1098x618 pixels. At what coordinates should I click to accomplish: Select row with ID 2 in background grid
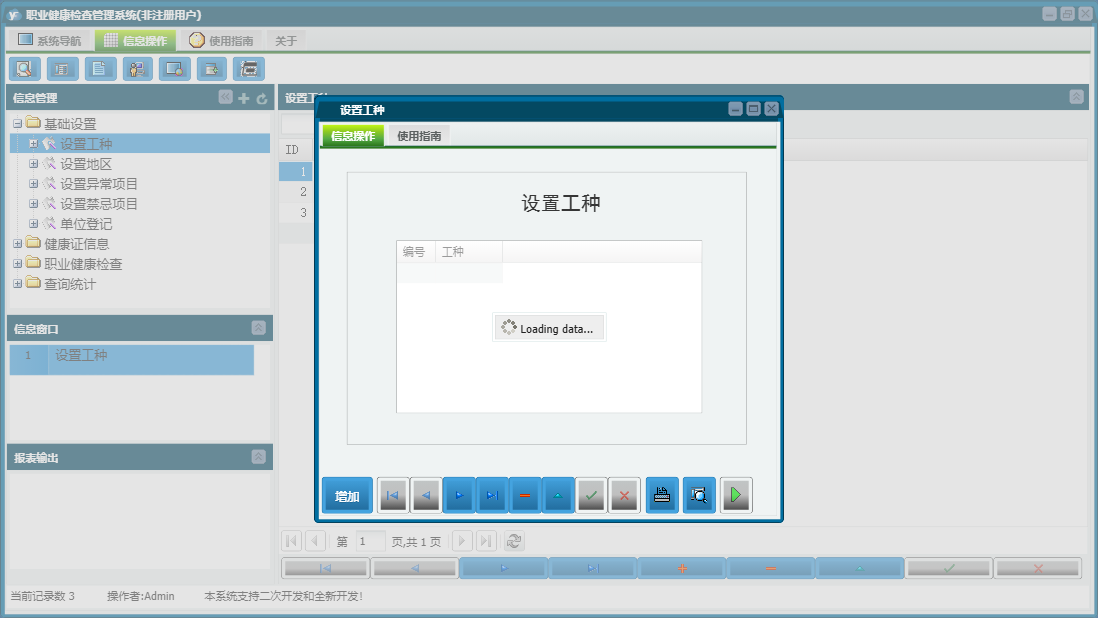point(296,192)
